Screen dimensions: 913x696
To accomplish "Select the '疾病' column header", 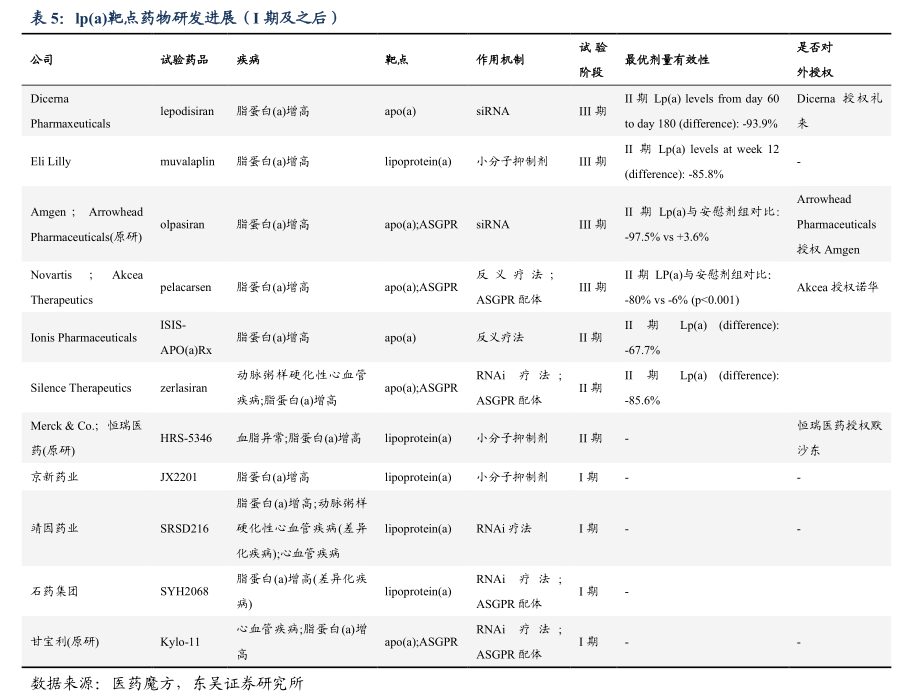I will tap(248, 59).
